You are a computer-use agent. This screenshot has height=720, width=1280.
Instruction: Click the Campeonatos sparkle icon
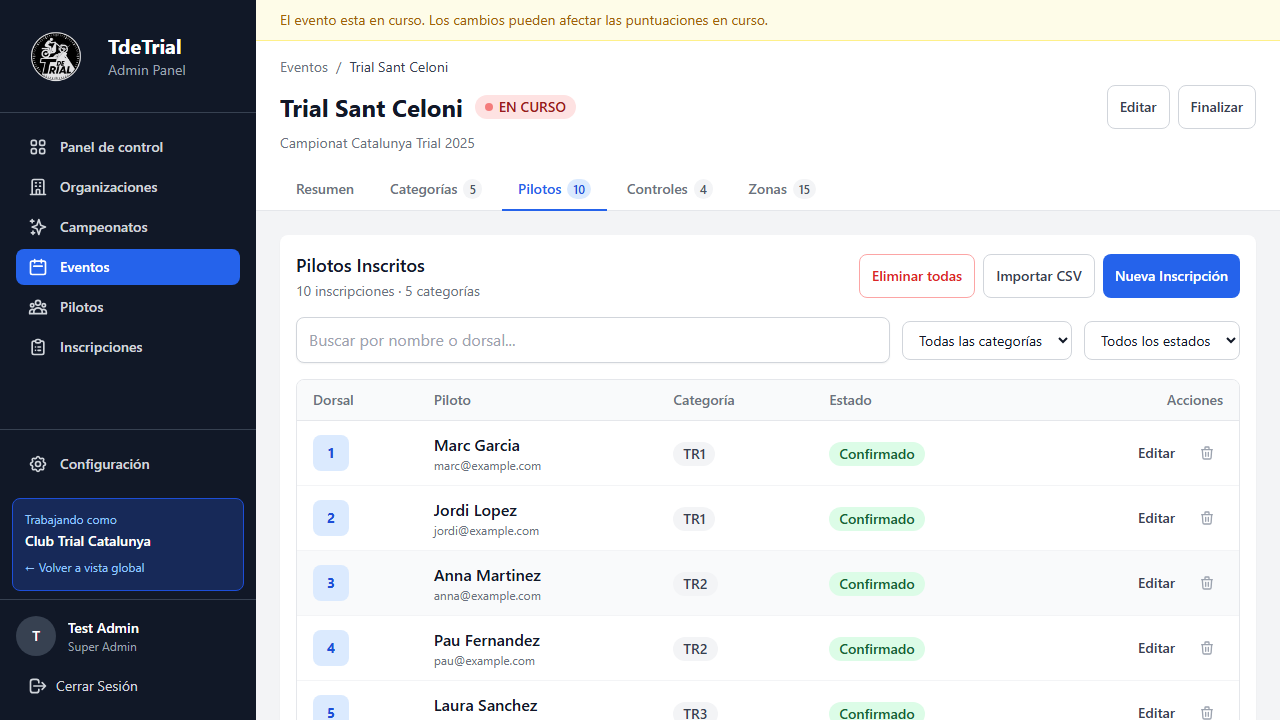(38, 227)
